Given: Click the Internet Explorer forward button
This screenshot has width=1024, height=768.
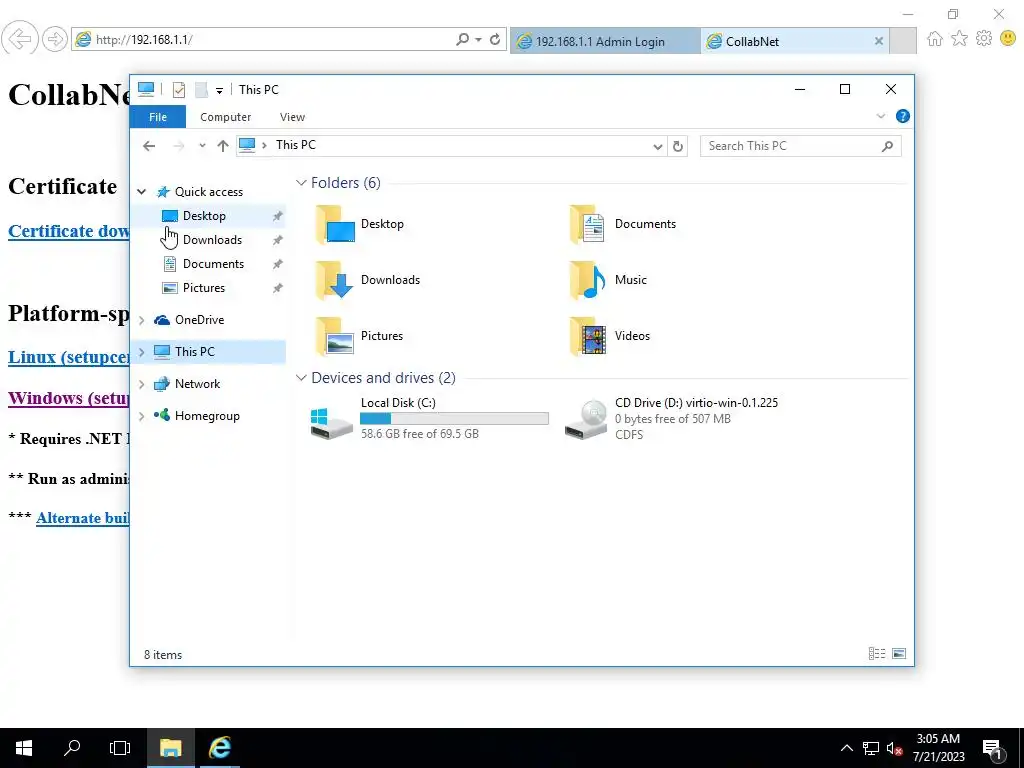Looking at the screenshot, I should (x=55, y=39).
